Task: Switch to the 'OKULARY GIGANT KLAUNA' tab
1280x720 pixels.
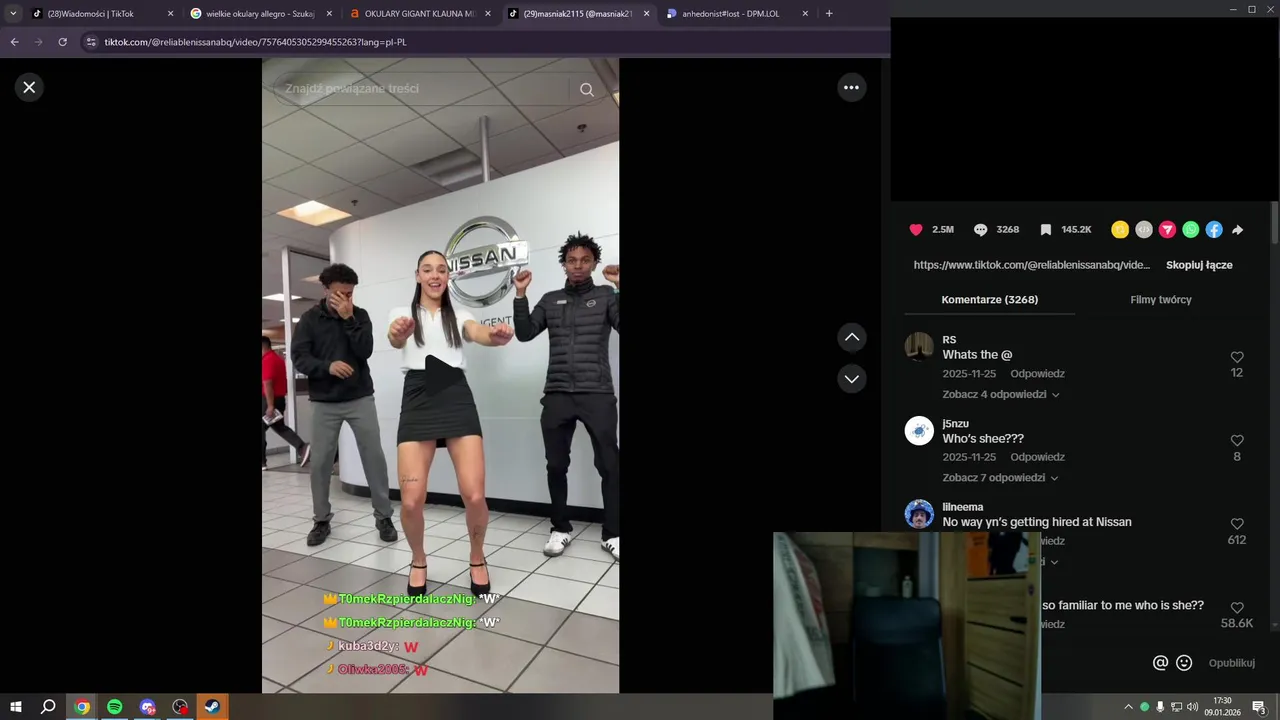Action: (419, 14)
